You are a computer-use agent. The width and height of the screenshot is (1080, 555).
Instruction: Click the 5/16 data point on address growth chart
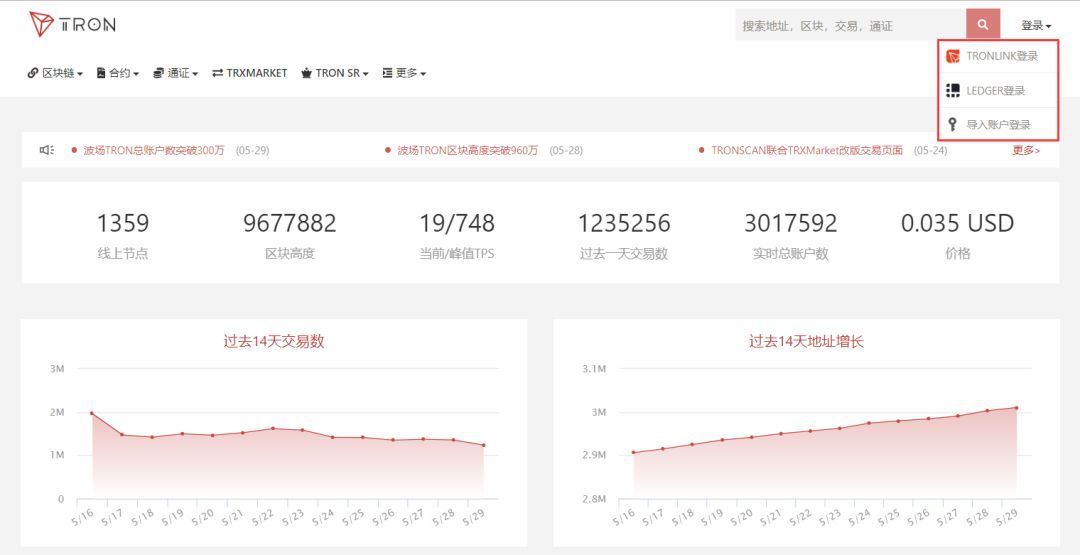(x=633, y=452)
